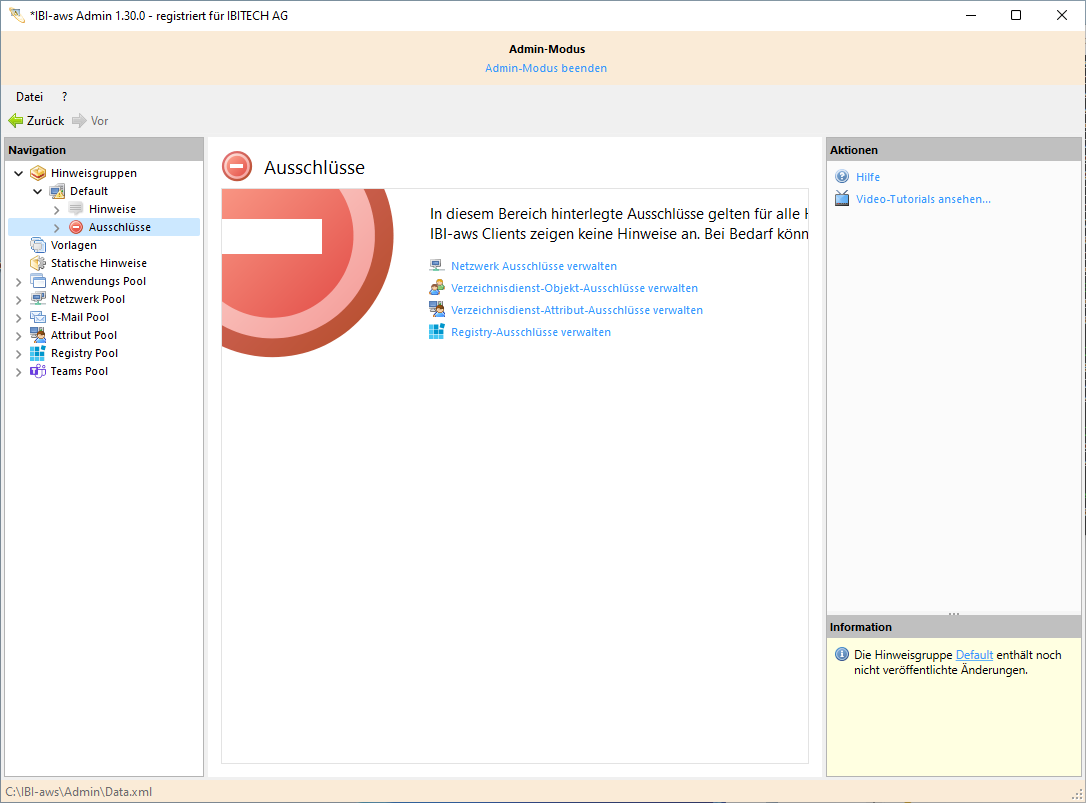Expand the Netzwerk Pool node
1086x803 pixels.
point(19,300)
